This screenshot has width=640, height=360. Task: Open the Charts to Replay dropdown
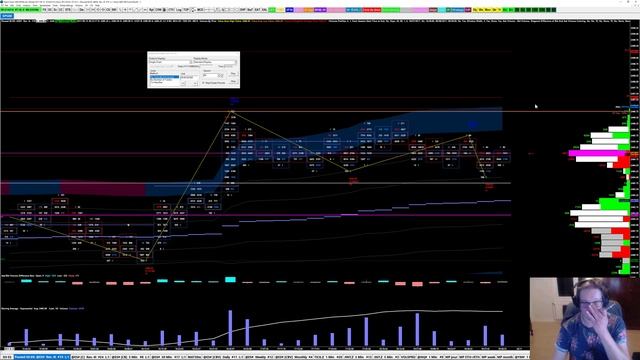click(170, 62)
